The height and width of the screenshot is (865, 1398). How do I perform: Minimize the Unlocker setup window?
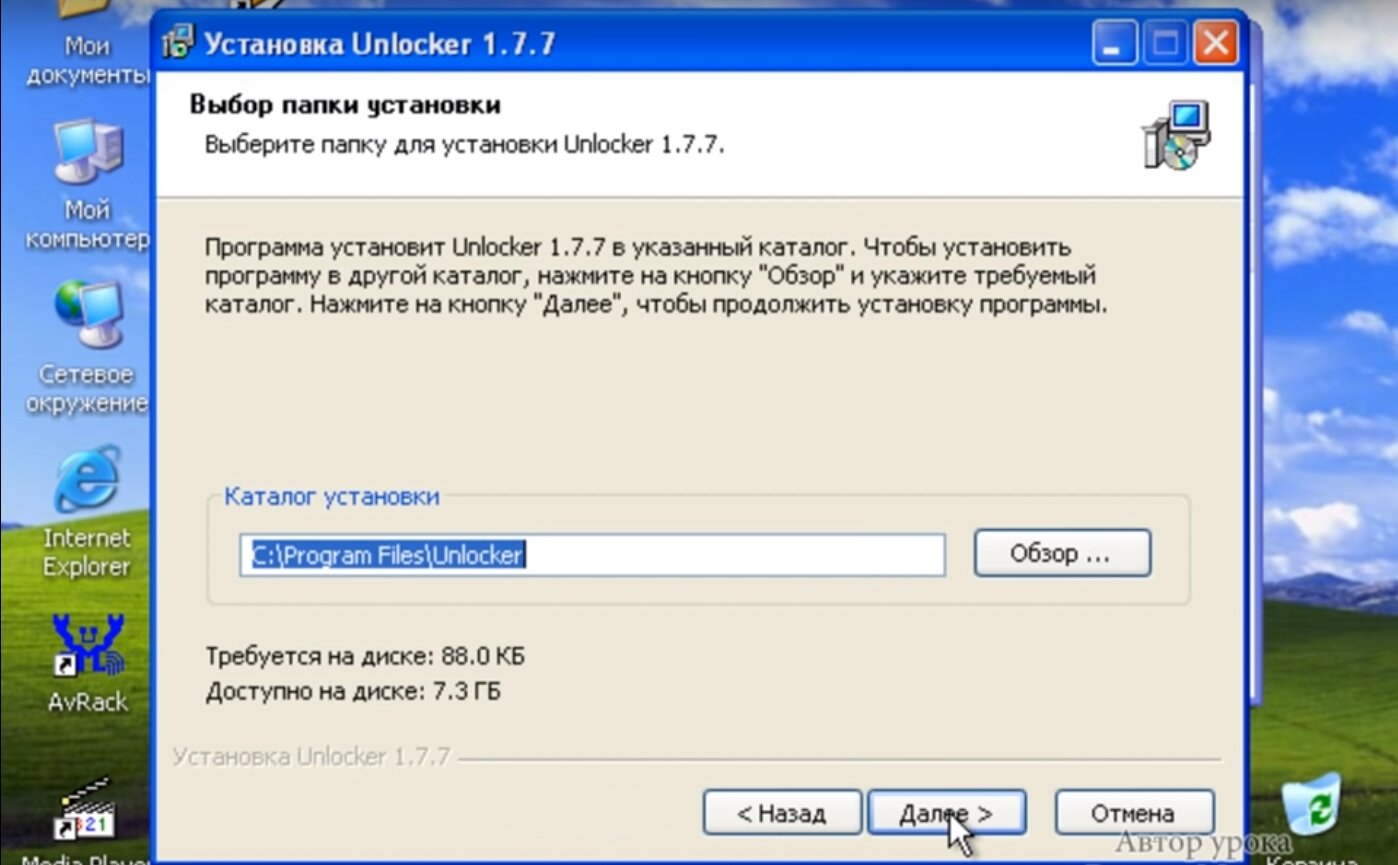(1115, 44)
